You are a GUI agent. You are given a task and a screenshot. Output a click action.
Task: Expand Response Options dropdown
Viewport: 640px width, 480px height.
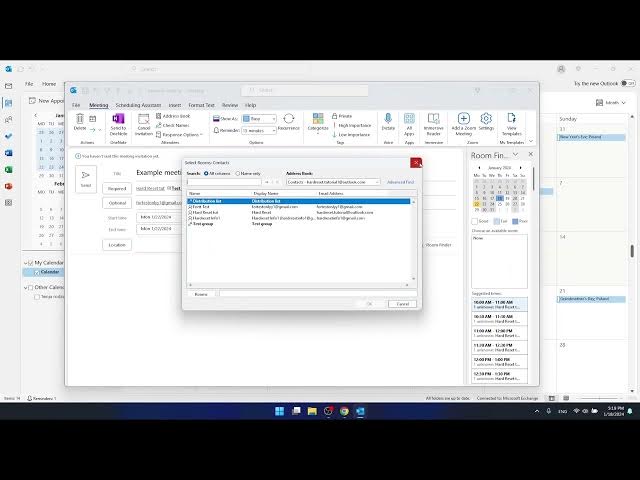click(179, 135)
